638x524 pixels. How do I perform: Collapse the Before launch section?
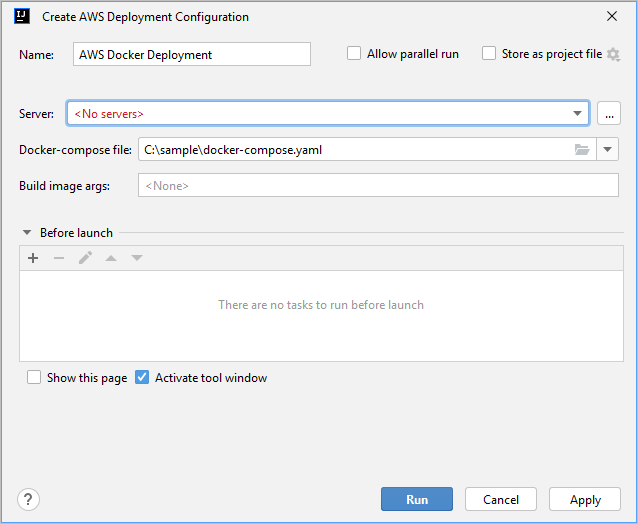[27, 233]
